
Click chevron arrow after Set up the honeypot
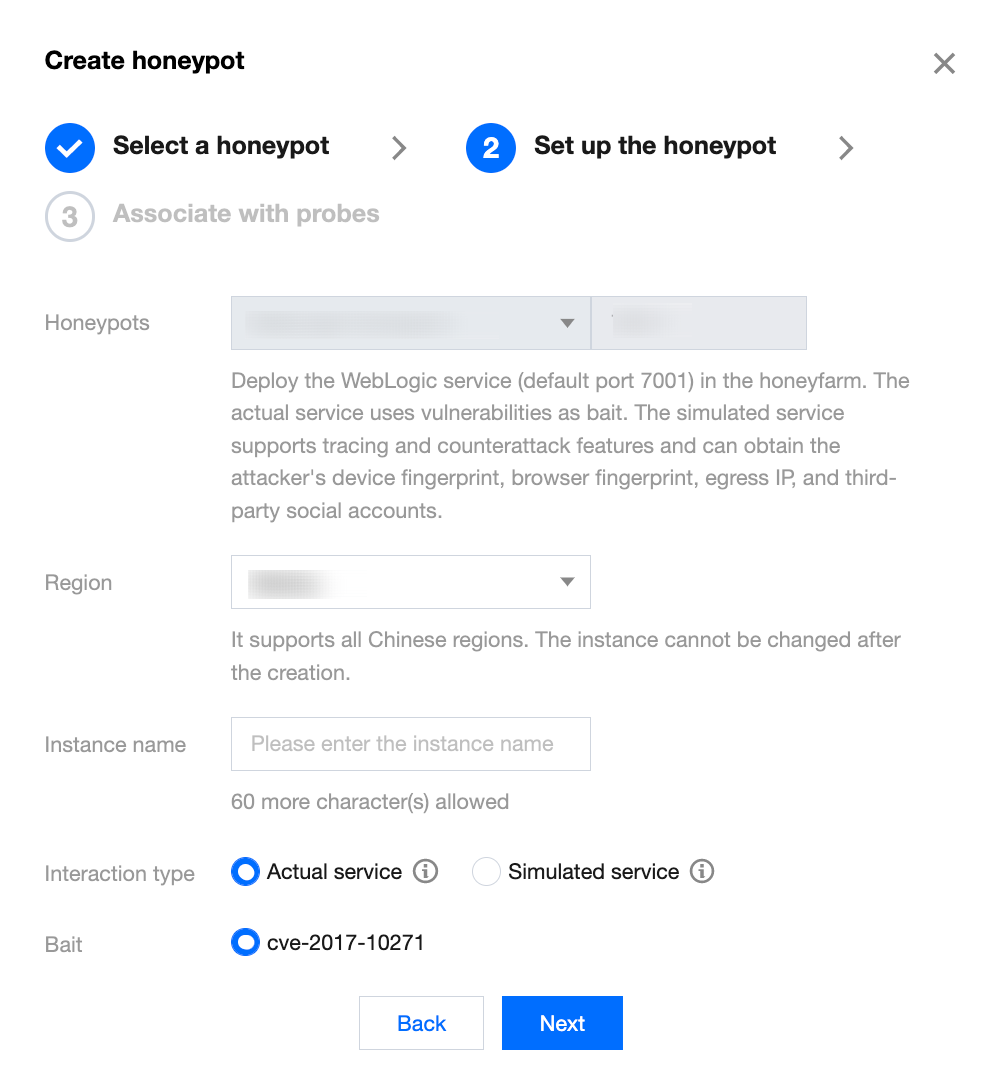point(846,148)
